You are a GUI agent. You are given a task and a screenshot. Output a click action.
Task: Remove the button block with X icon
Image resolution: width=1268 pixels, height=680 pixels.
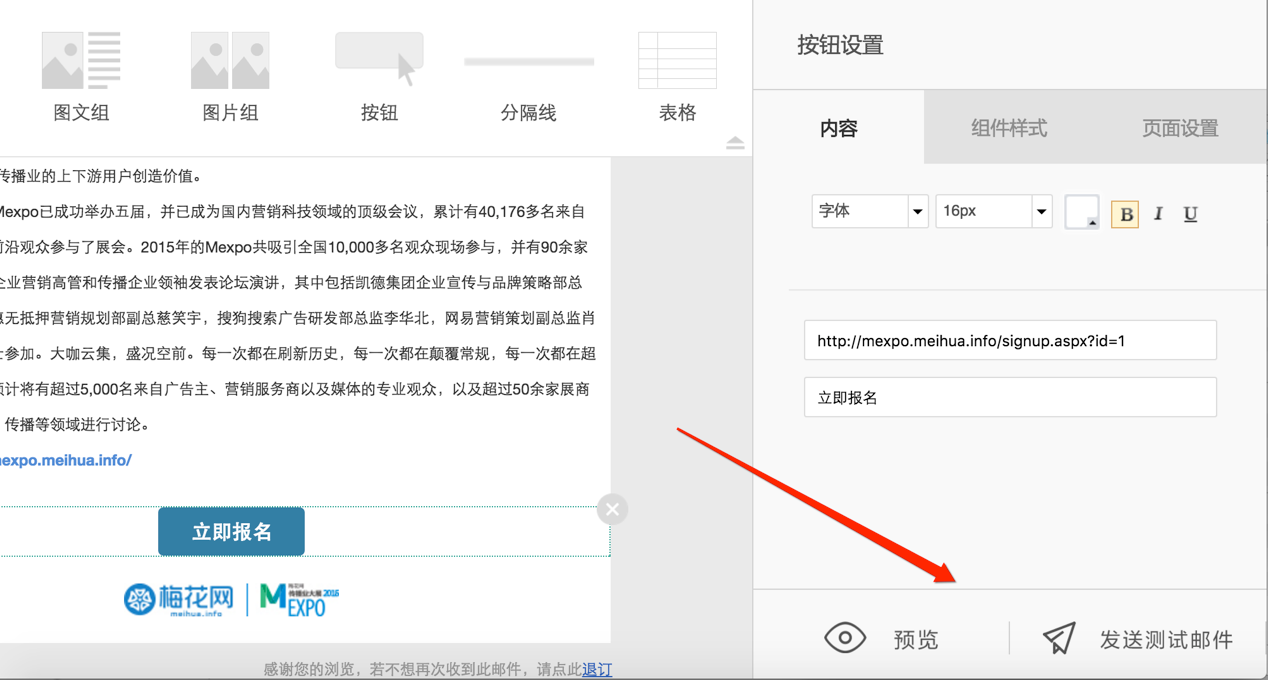(612, 509)
